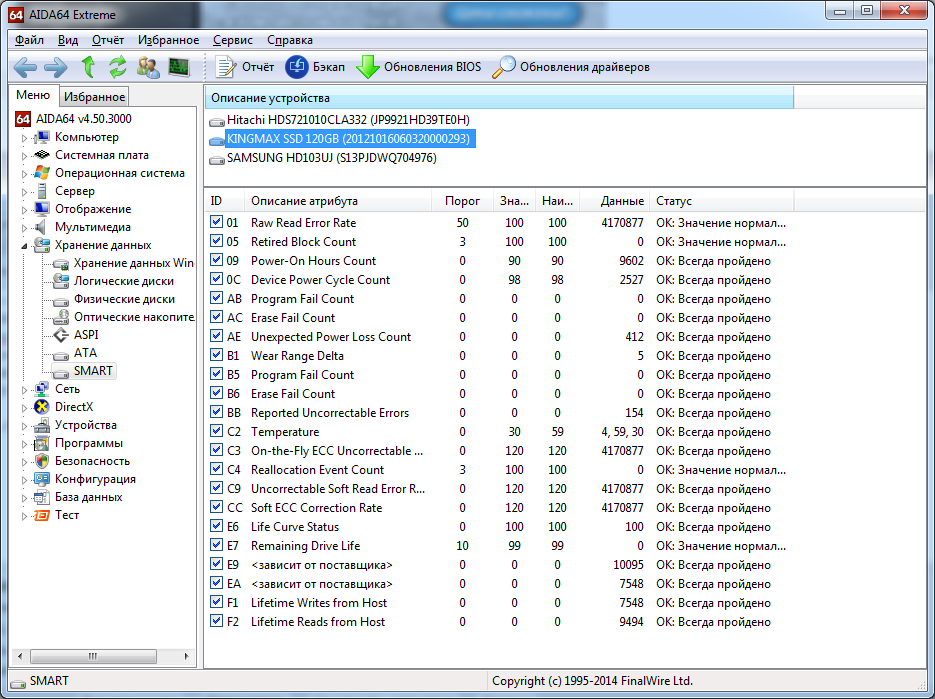The width and height of the screenshot is (935, 699).
Task: Uncheck attribute 01 Raw Read Error Rate
Action: (216, 222)
